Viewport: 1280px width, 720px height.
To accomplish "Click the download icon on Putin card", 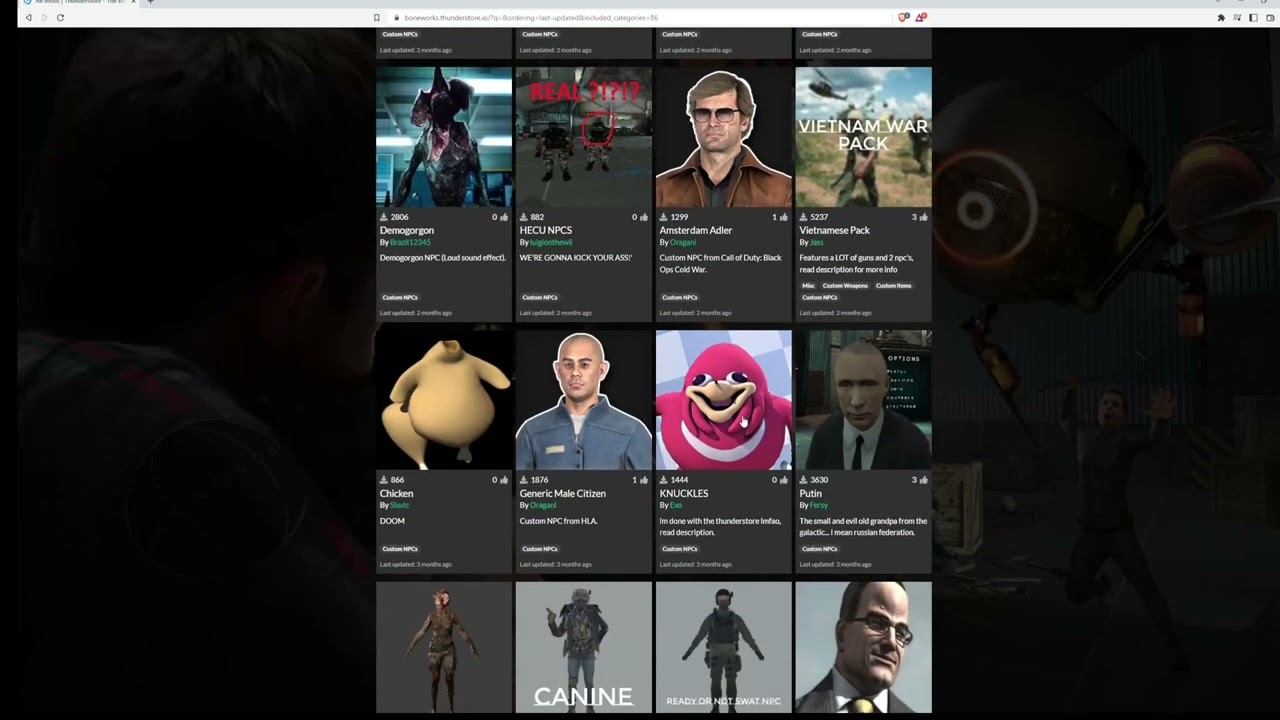I will click(x=804, y=479).
